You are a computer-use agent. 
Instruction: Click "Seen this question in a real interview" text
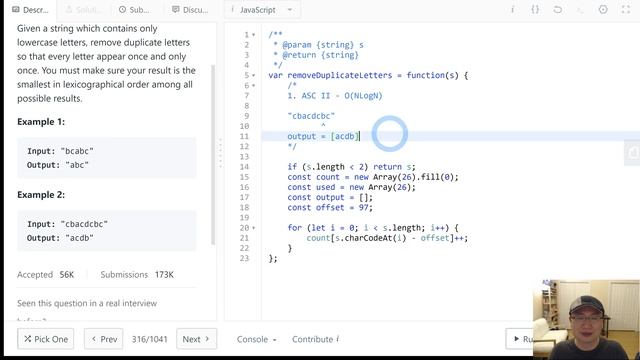click(87, 303)
